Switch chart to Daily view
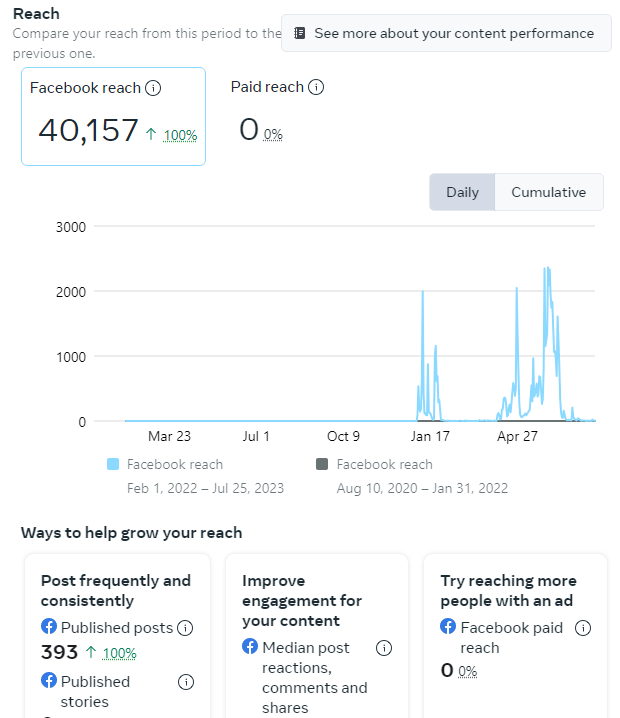 (462, 192)
